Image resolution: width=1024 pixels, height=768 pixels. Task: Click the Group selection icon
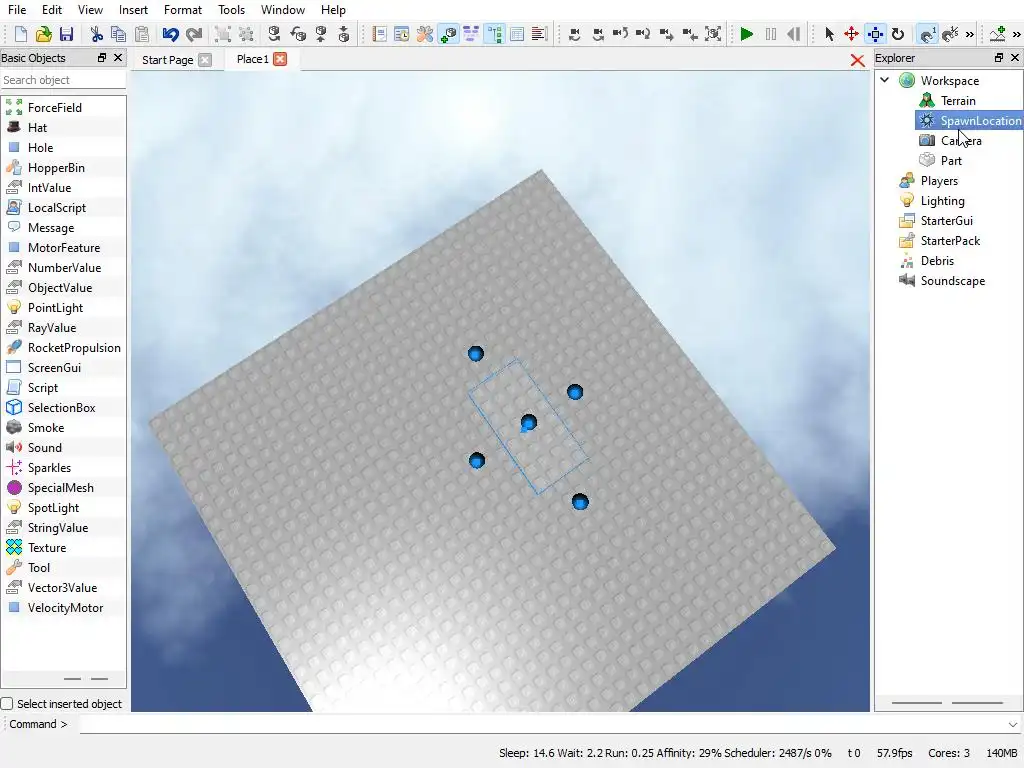(x=223, y=34)
